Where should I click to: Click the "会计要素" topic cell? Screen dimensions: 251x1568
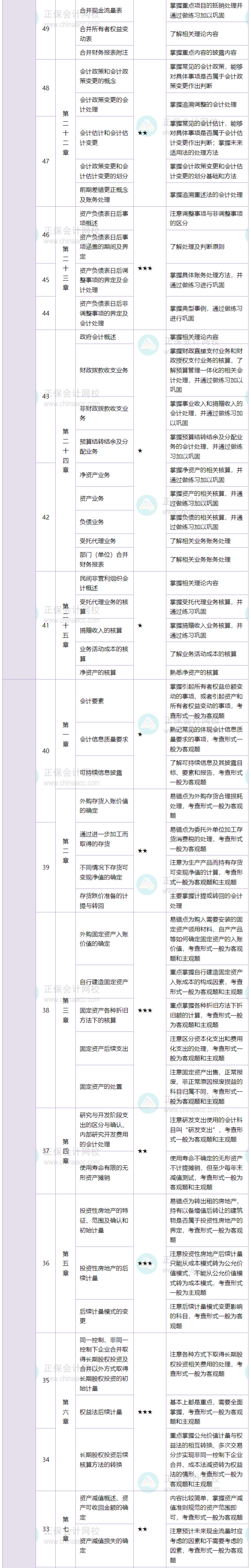click(x=105, y=701)
